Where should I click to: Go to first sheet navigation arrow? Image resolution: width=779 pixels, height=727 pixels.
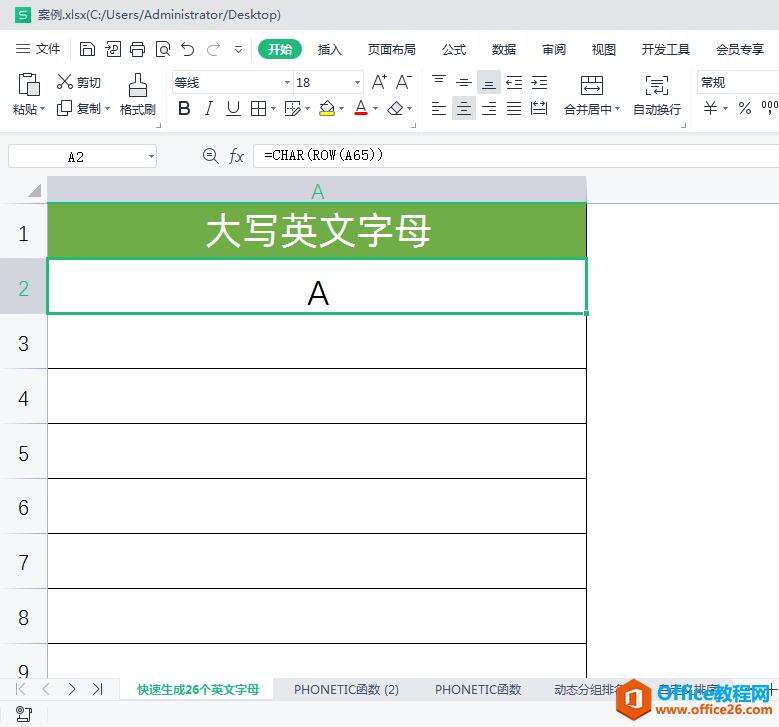click(21, 689)
